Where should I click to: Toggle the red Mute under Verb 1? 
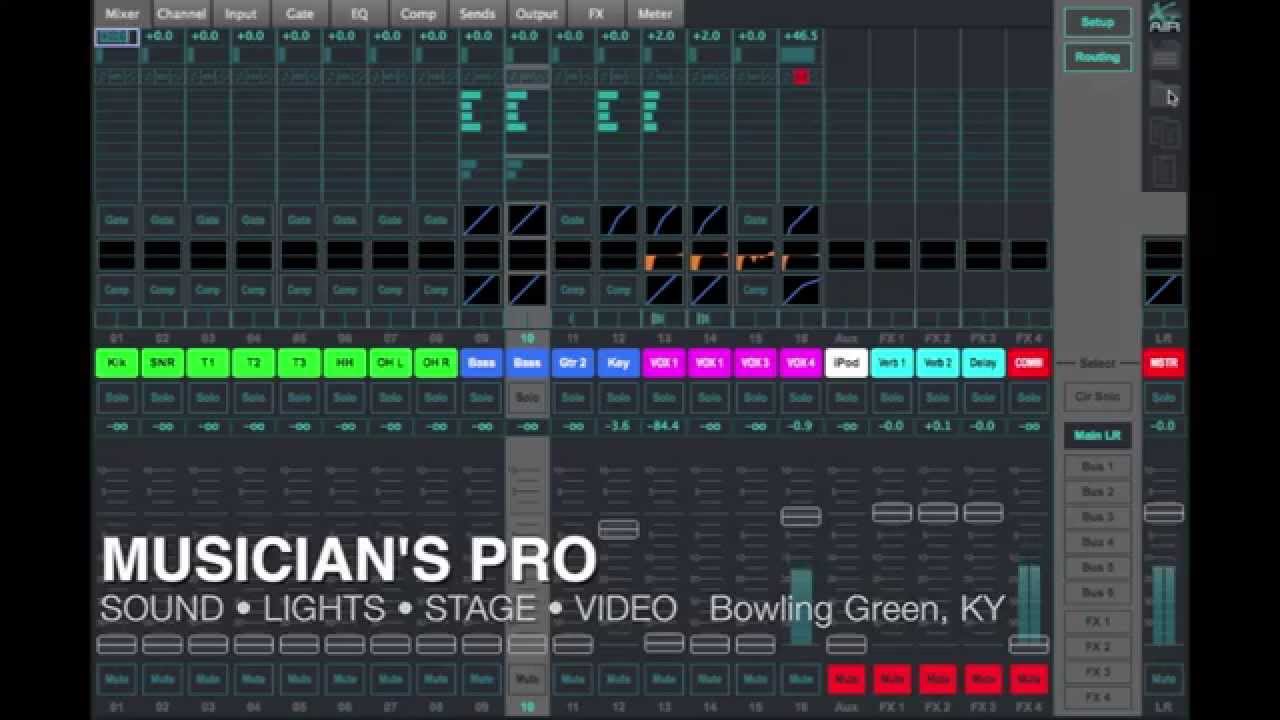(892, 679)
